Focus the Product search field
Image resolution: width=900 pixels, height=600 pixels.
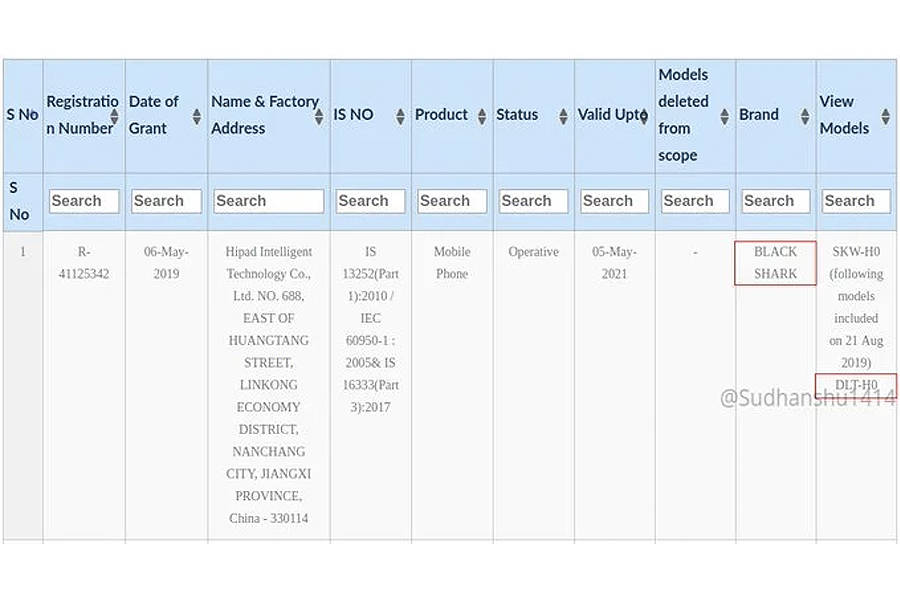point(452,201)
